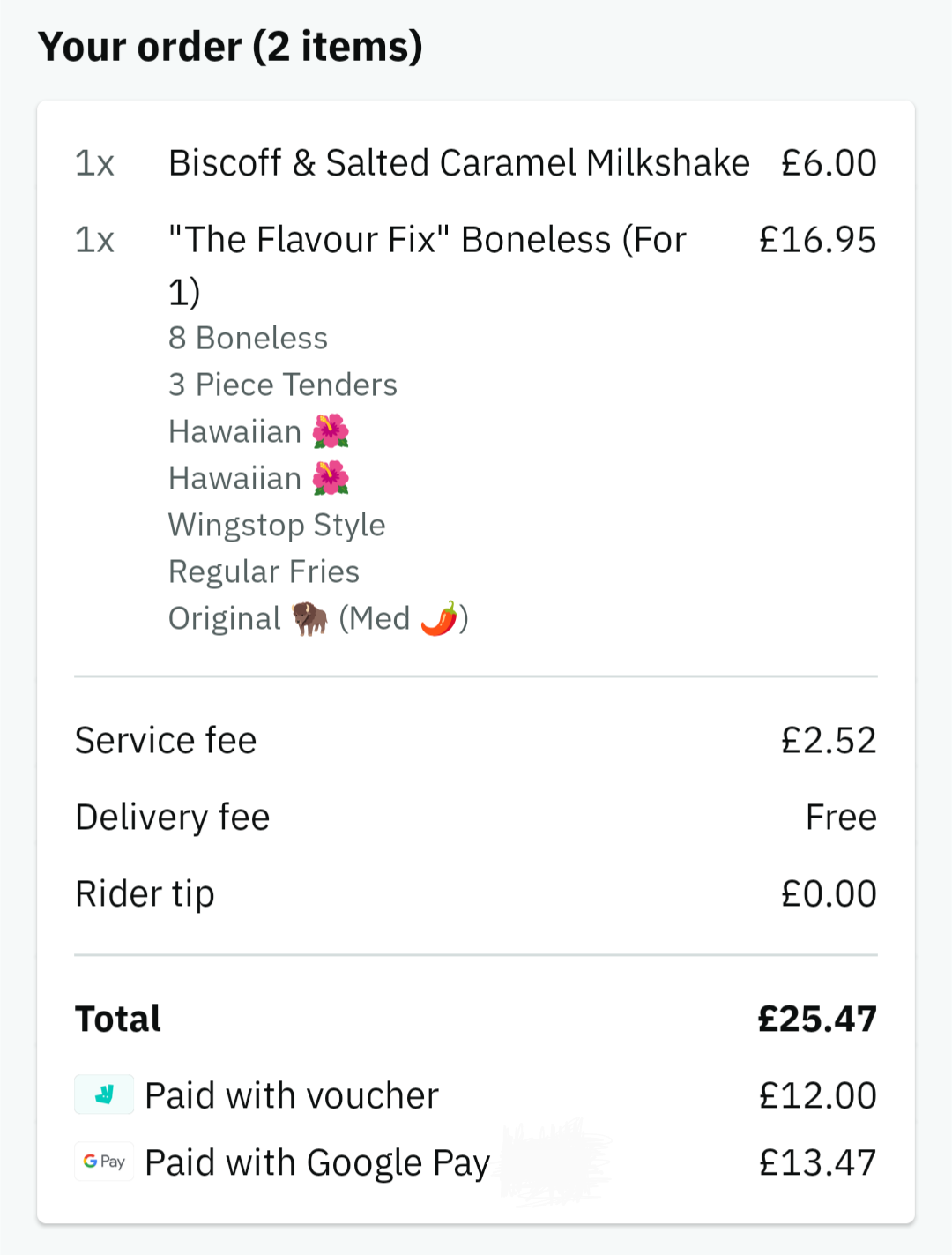Open "The Flavour Fix" Boneless item name
The width and height of the screenshot is (952, 1255).
point(427,240)
